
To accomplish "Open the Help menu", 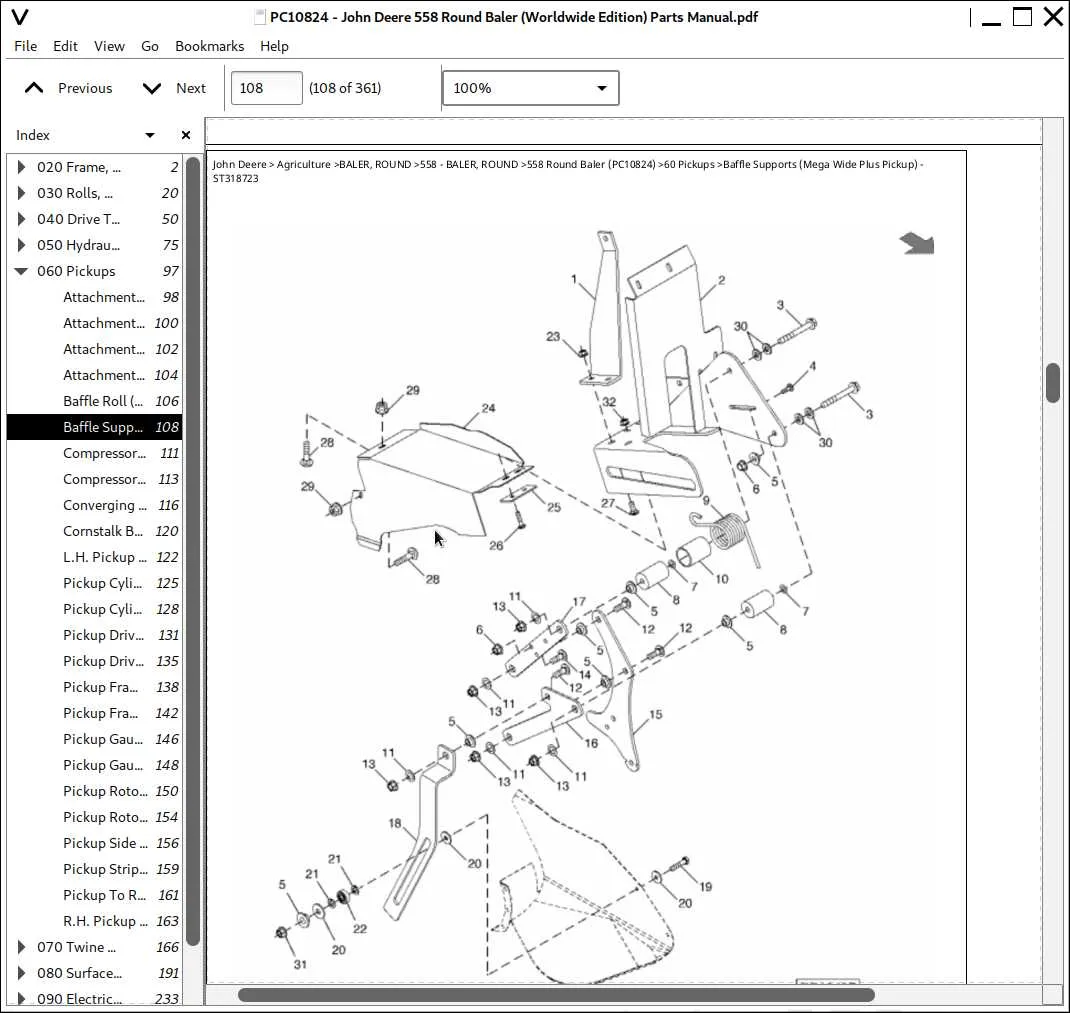I will click(274, 46).
